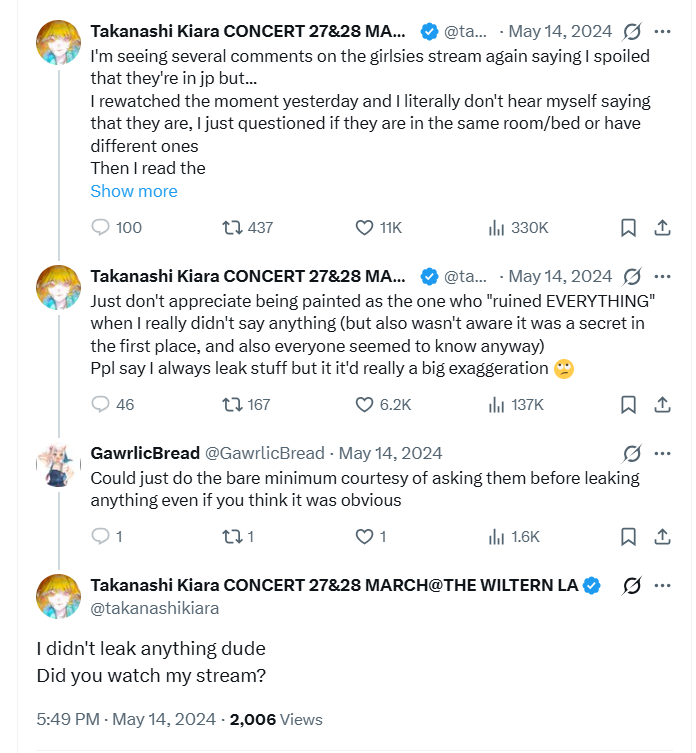Reply to the tweet with 46 comments
Viewport: 696px width, 753px height.
[x=100, y=405]
